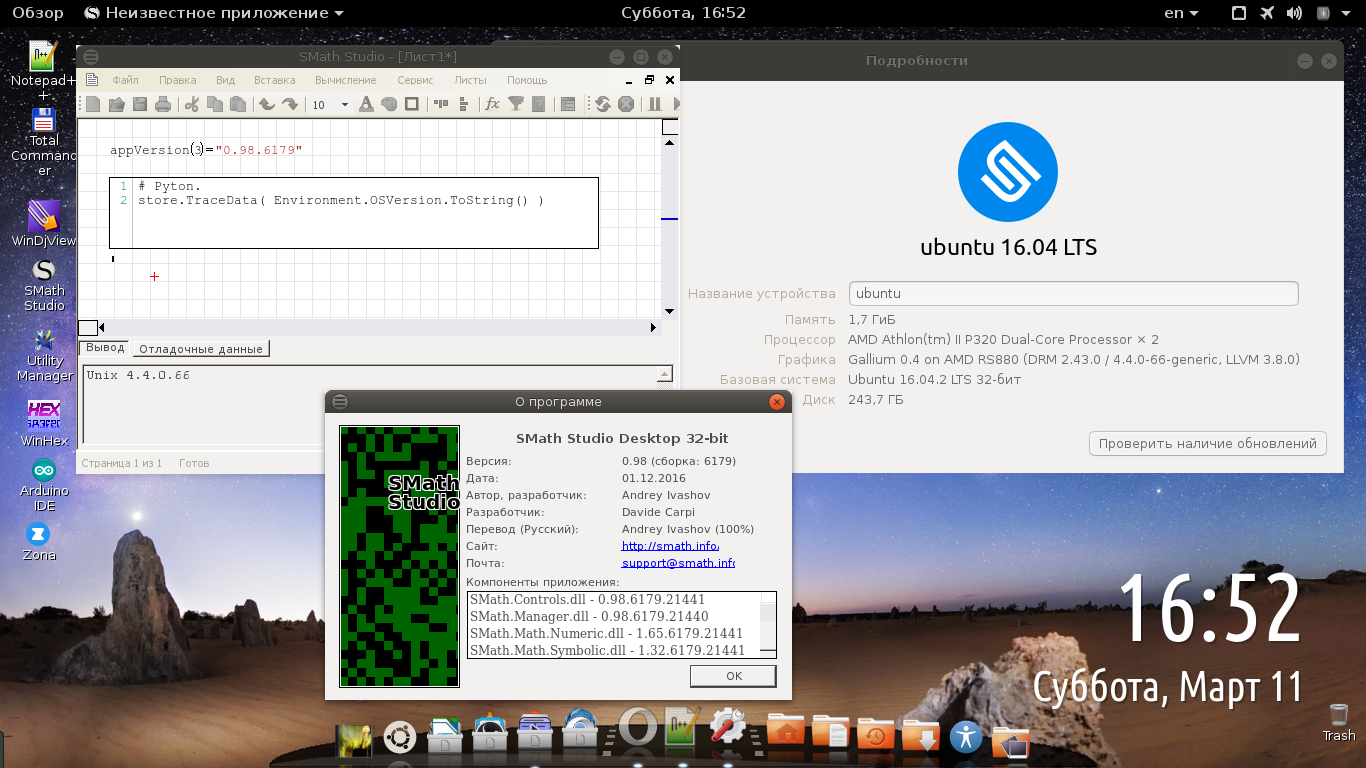
Task: Click the components list scrollbar
Action: click(767, 624)
